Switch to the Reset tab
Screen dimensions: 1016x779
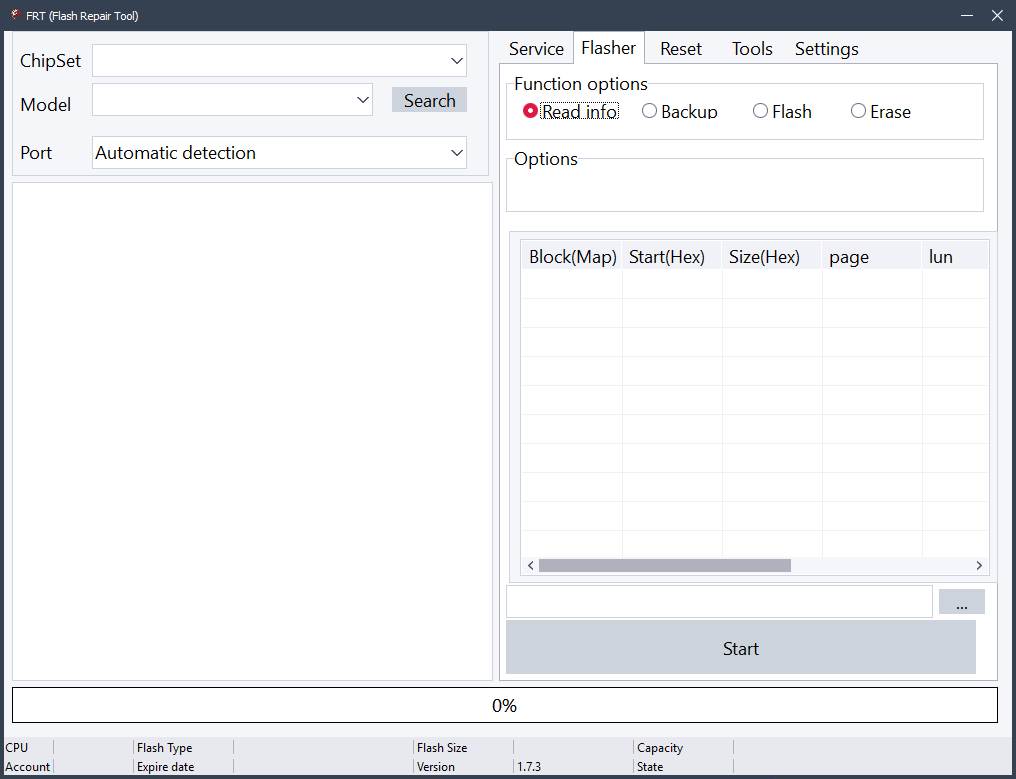click(x=681, y=48)
